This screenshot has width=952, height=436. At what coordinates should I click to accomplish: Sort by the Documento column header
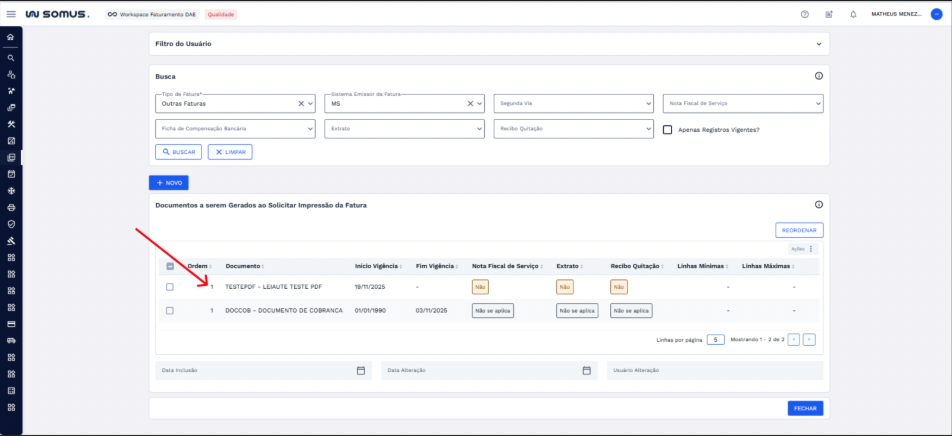pyautogui.click(x=244, y=266)
